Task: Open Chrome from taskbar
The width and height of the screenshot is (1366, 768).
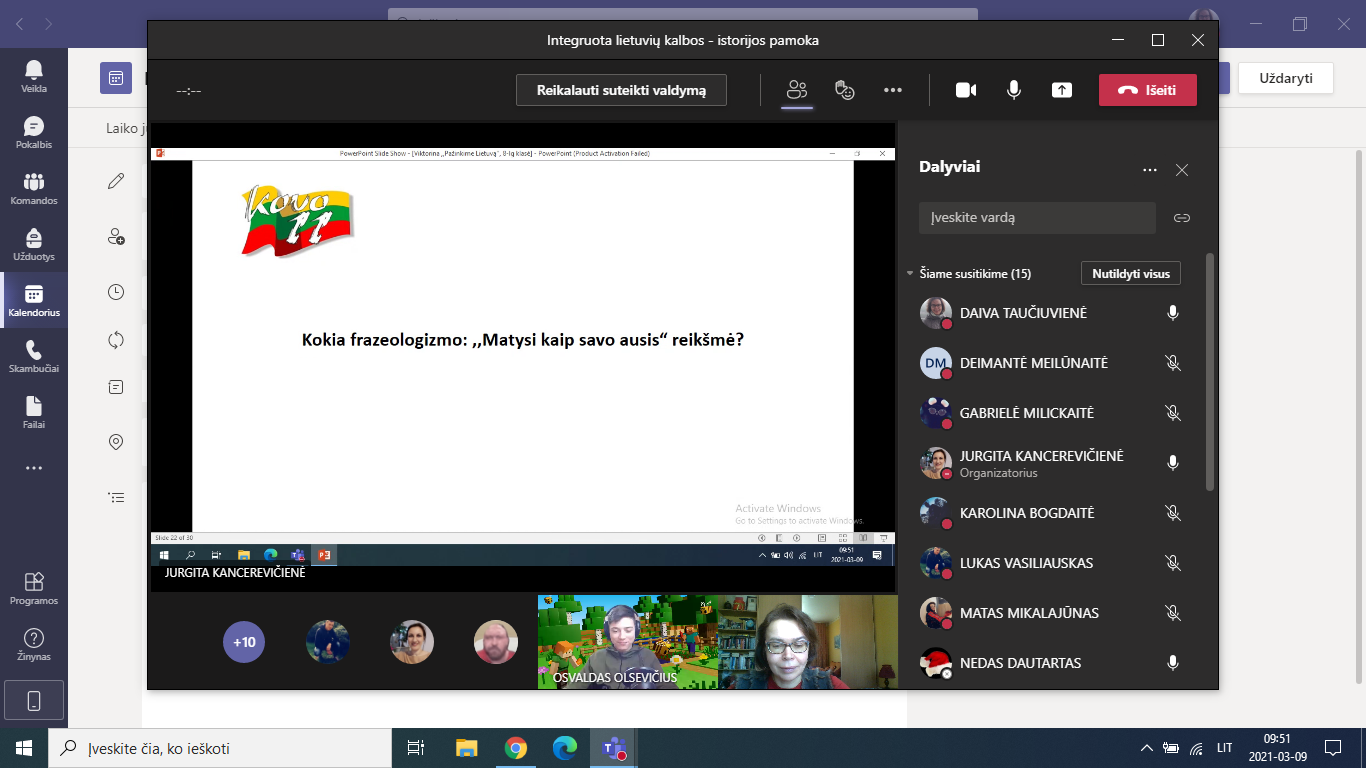Action: (x=515, y=748)
